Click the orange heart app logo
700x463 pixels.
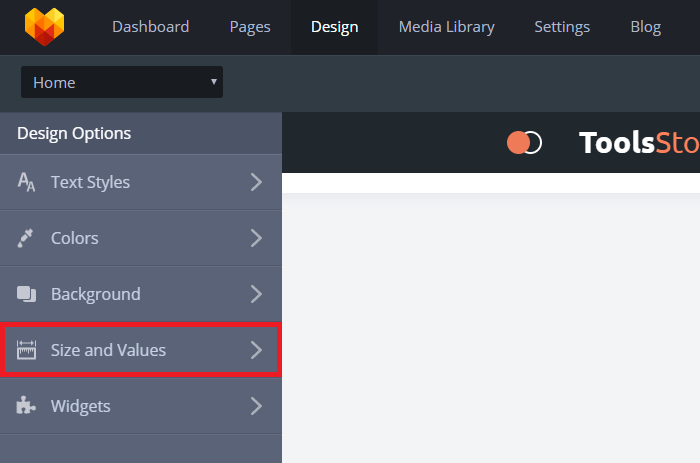pos(44,27)
